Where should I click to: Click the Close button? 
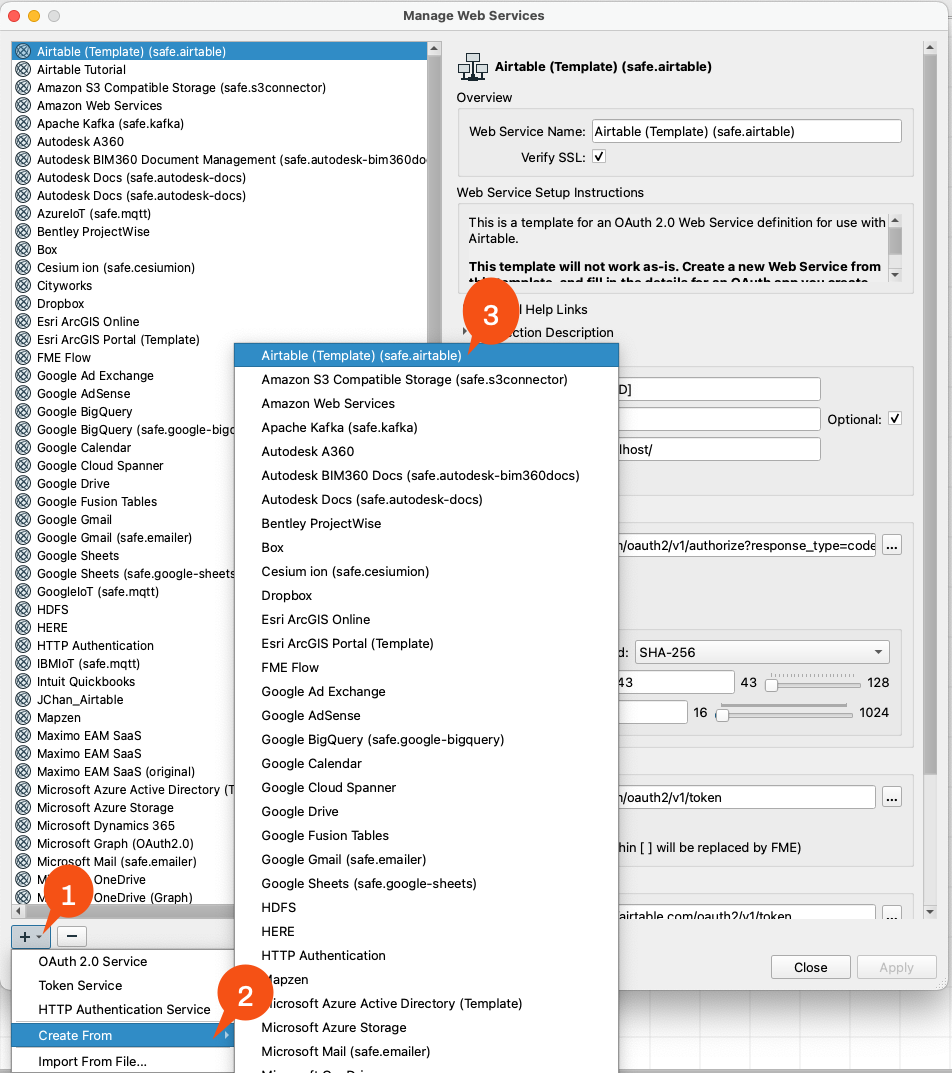click(810, 967)
